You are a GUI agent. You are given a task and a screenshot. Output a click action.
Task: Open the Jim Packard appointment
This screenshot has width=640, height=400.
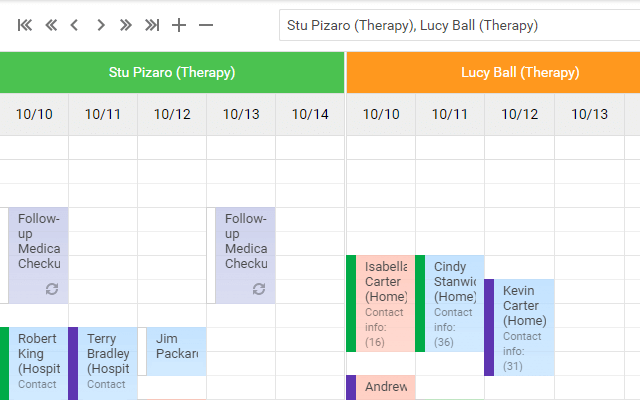(x=176, y=350)
